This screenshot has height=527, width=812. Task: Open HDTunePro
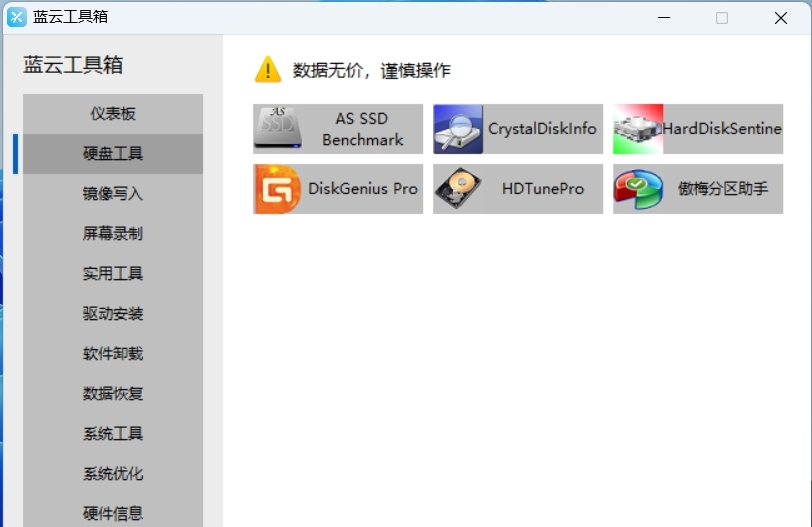[x=518, y=189]
